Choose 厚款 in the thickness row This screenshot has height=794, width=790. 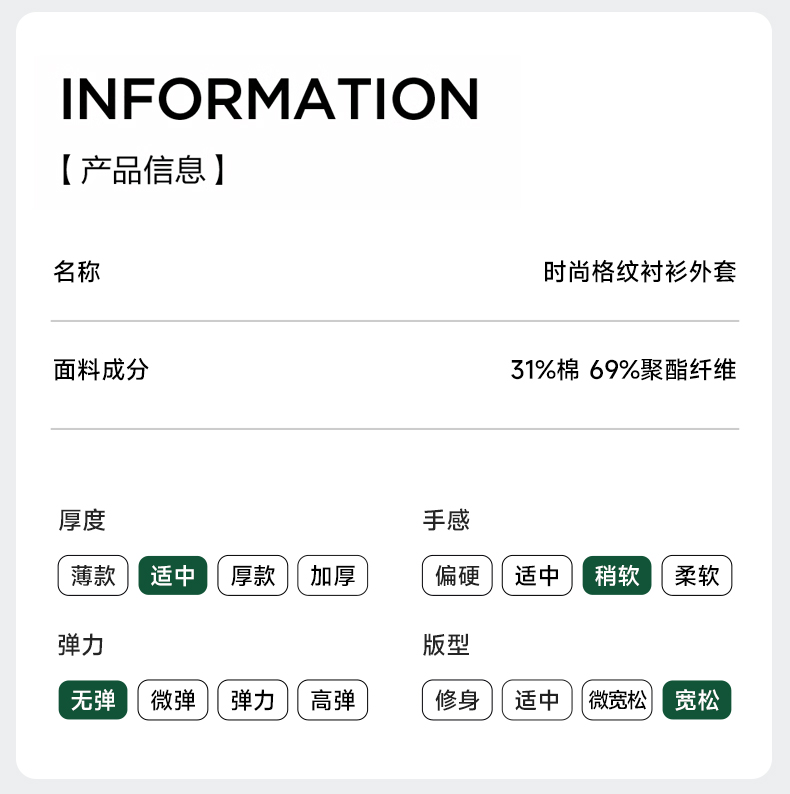(x=253, y=576)
